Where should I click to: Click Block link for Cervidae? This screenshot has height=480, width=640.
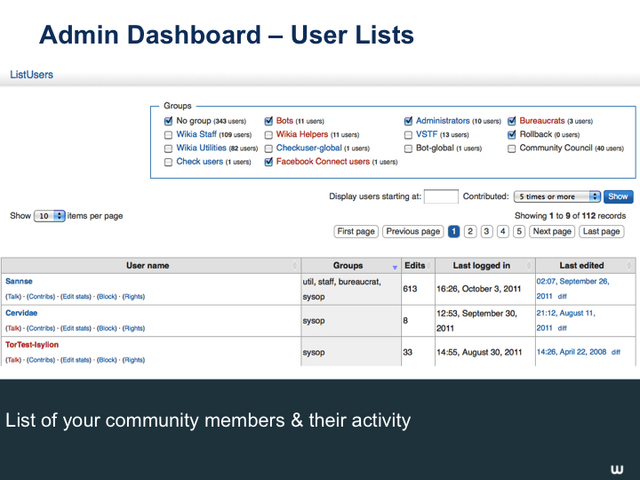point(107,329)
